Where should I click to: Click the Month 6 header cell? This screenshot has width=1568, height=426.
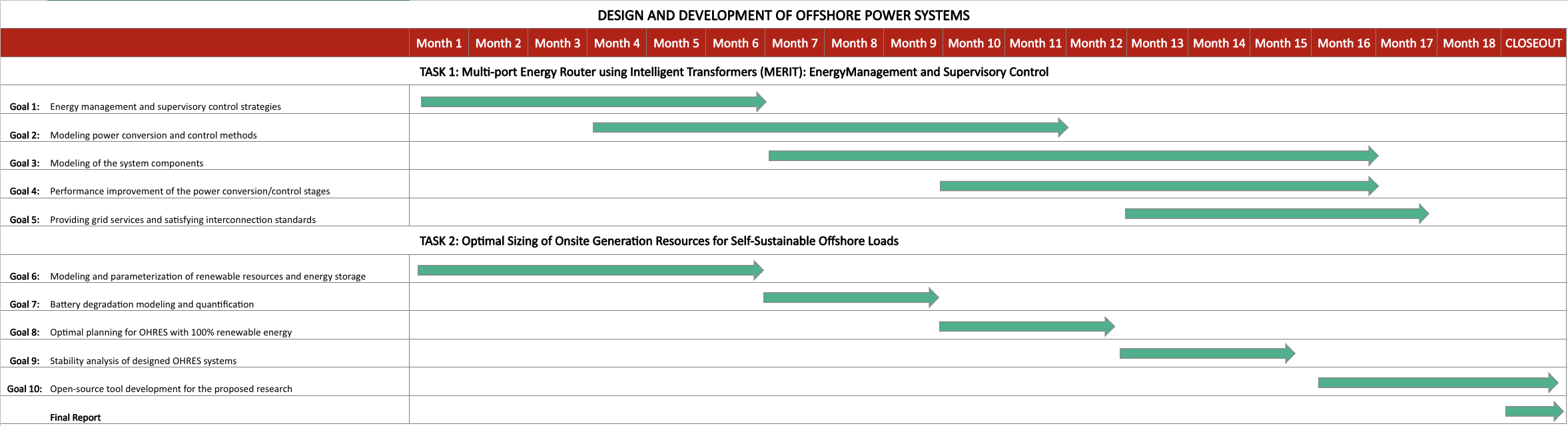(735, 43)
